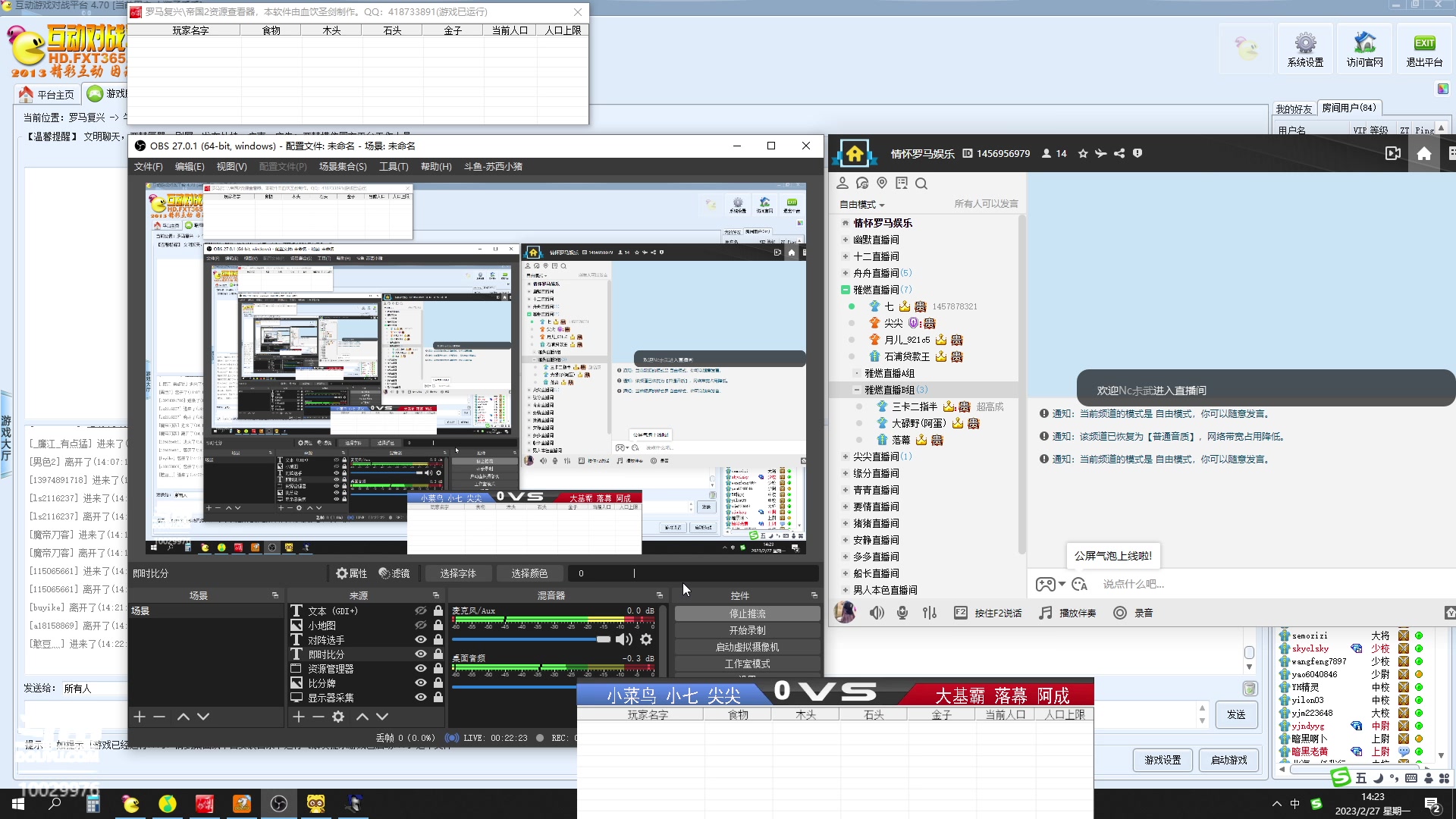Open OBS 编辑(E) menu

(x=190, y=167)
